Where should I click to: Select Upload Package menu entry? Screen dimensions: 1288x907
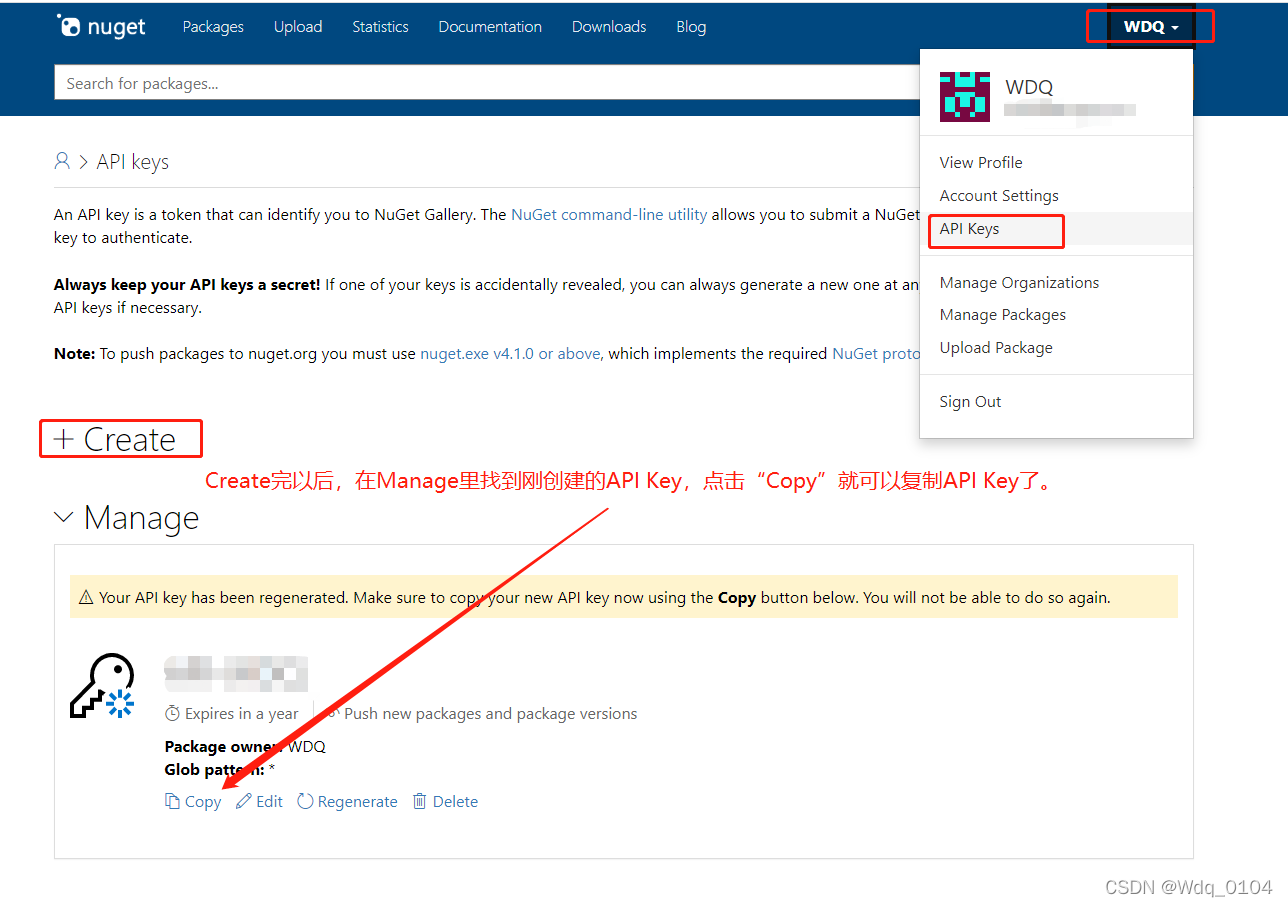(996, 348)
